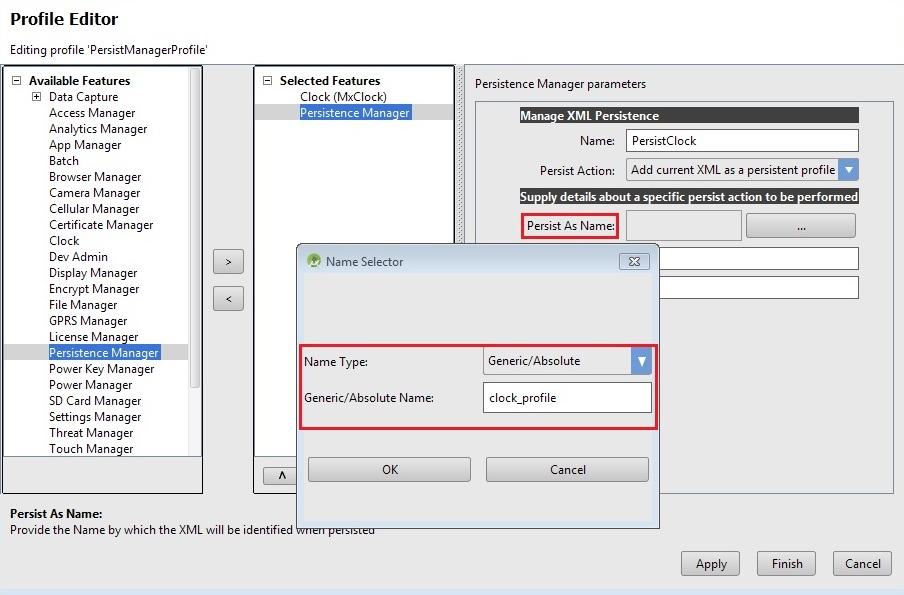The image size is (904, 595).
Task: Click the remove feature left-arrow button
Action: 228,298
